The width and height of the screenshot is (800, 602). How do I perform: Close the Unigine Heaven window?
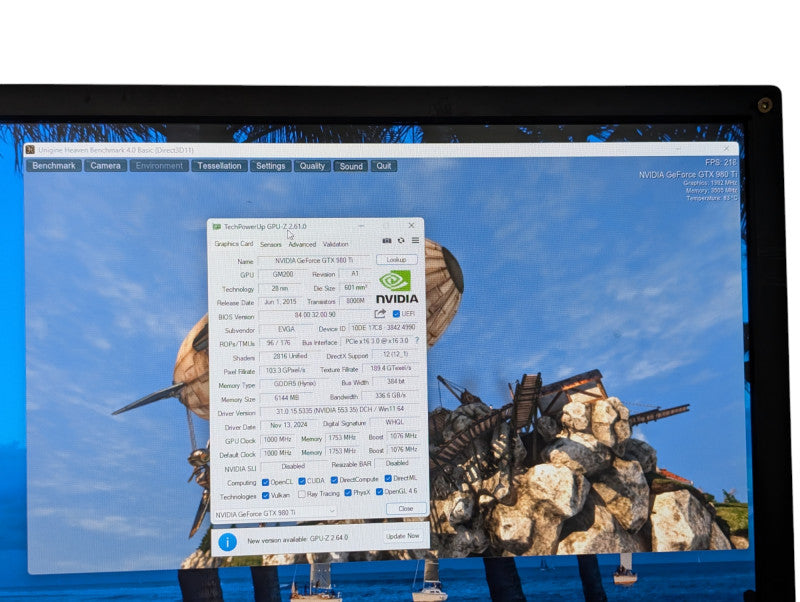[x=726, y=148]
